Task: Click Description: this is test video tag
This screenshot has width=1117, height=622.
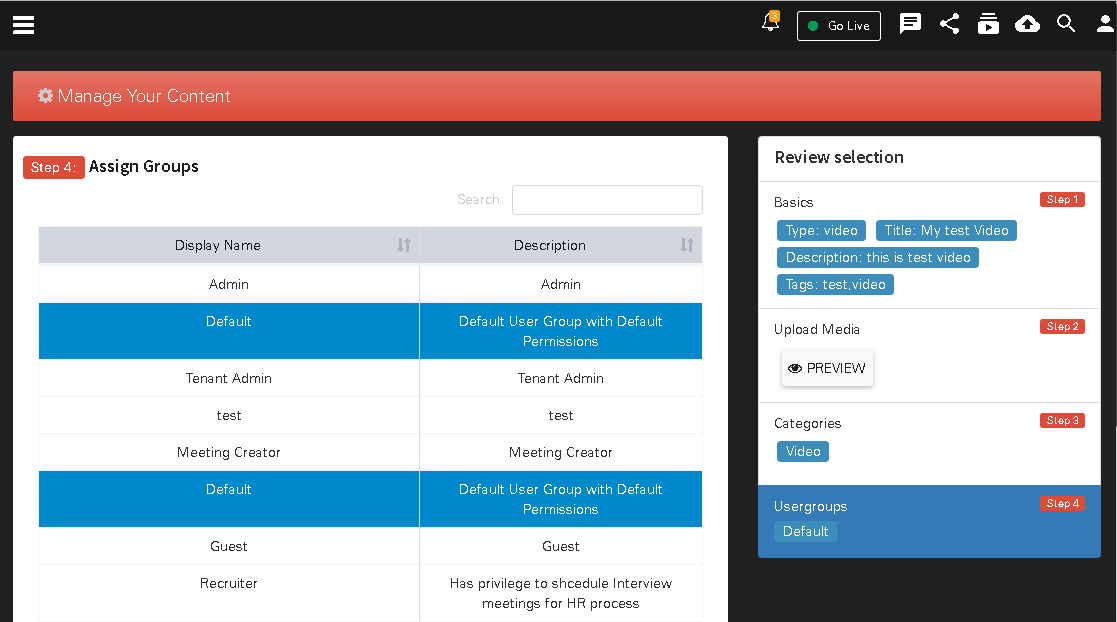Action: coord(878,257)
